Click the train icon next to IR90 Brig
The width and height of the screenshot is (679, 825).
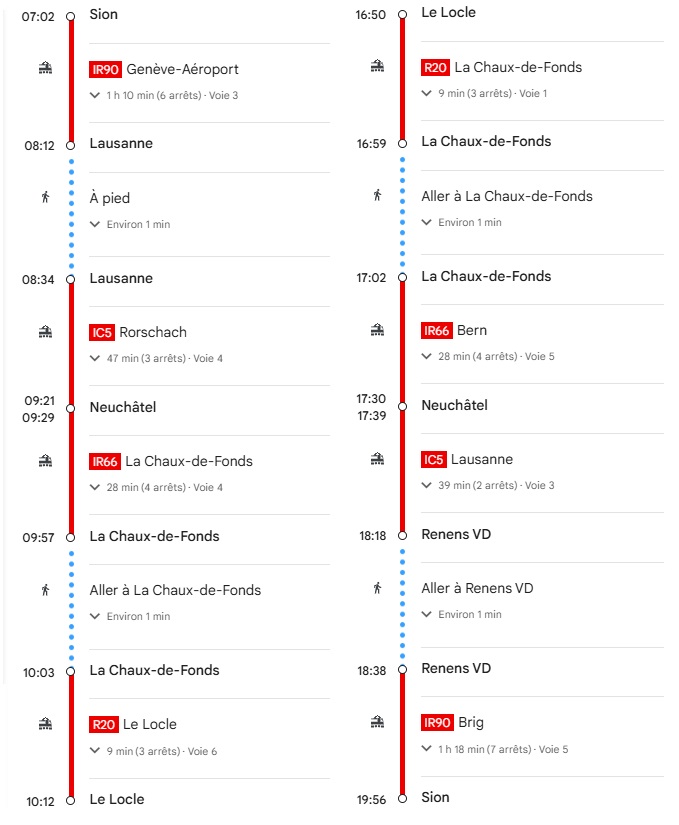coord(377,722)
